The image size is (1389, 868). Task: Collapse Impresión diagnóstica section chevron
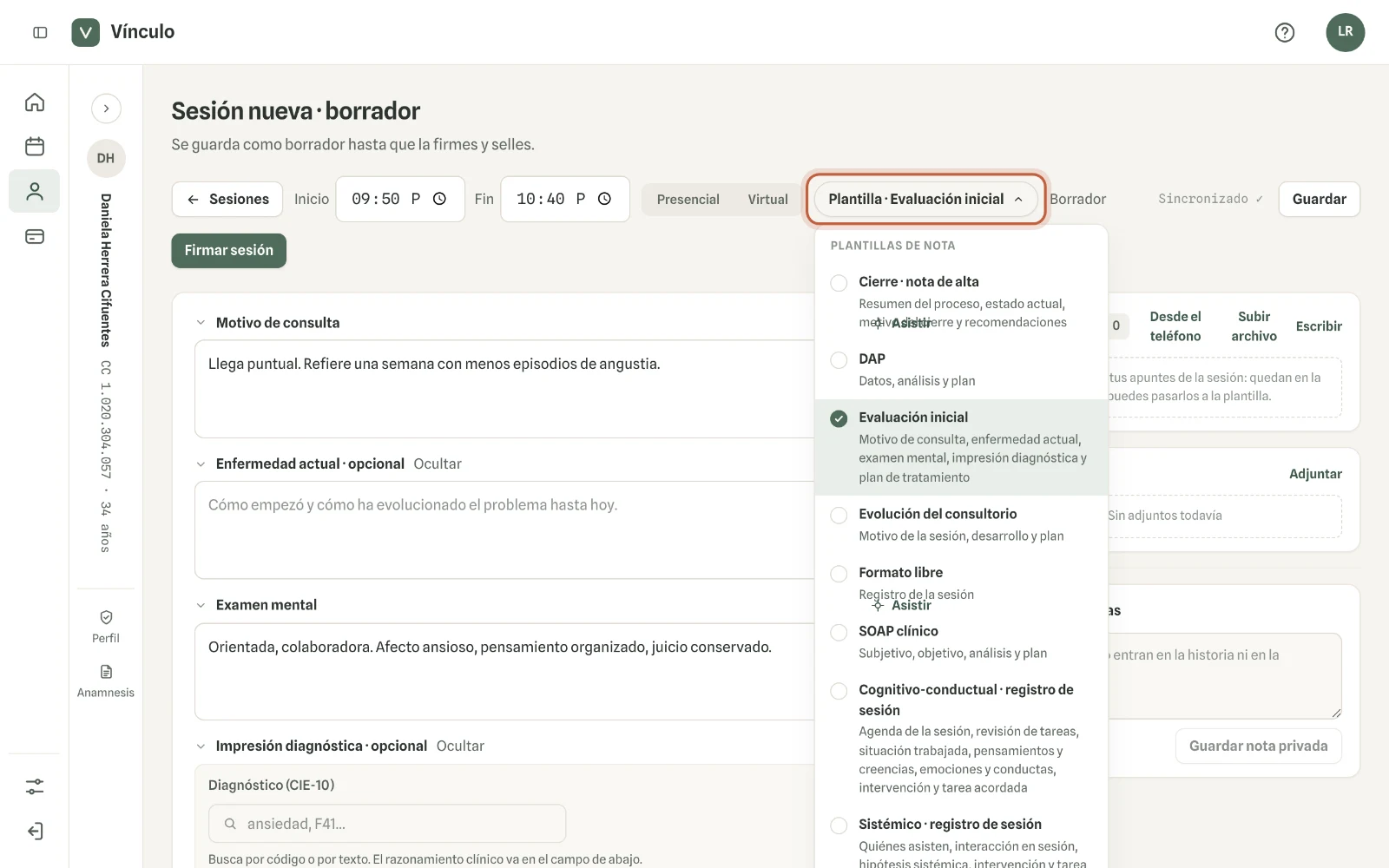pyautogui.click(x=201, y=746)
